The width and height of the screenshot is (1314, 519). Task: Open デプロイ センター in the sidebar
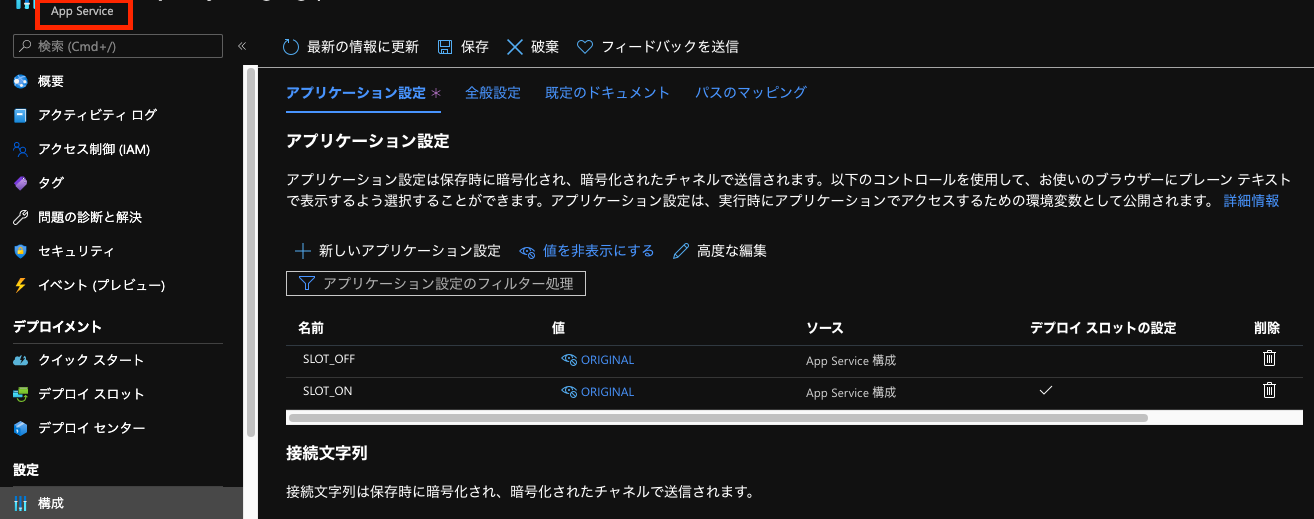pos(92,428)
